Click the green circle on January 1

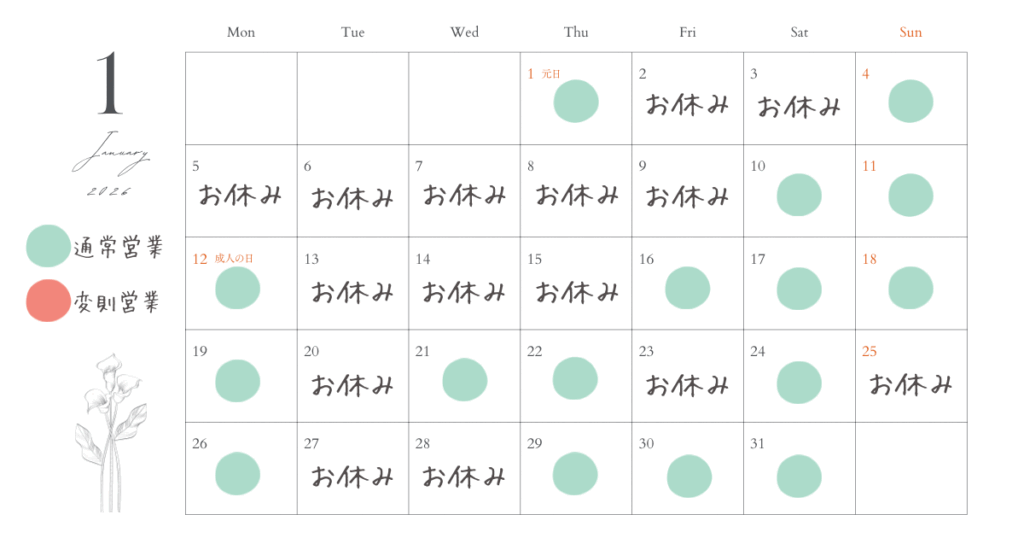point(576,102)
